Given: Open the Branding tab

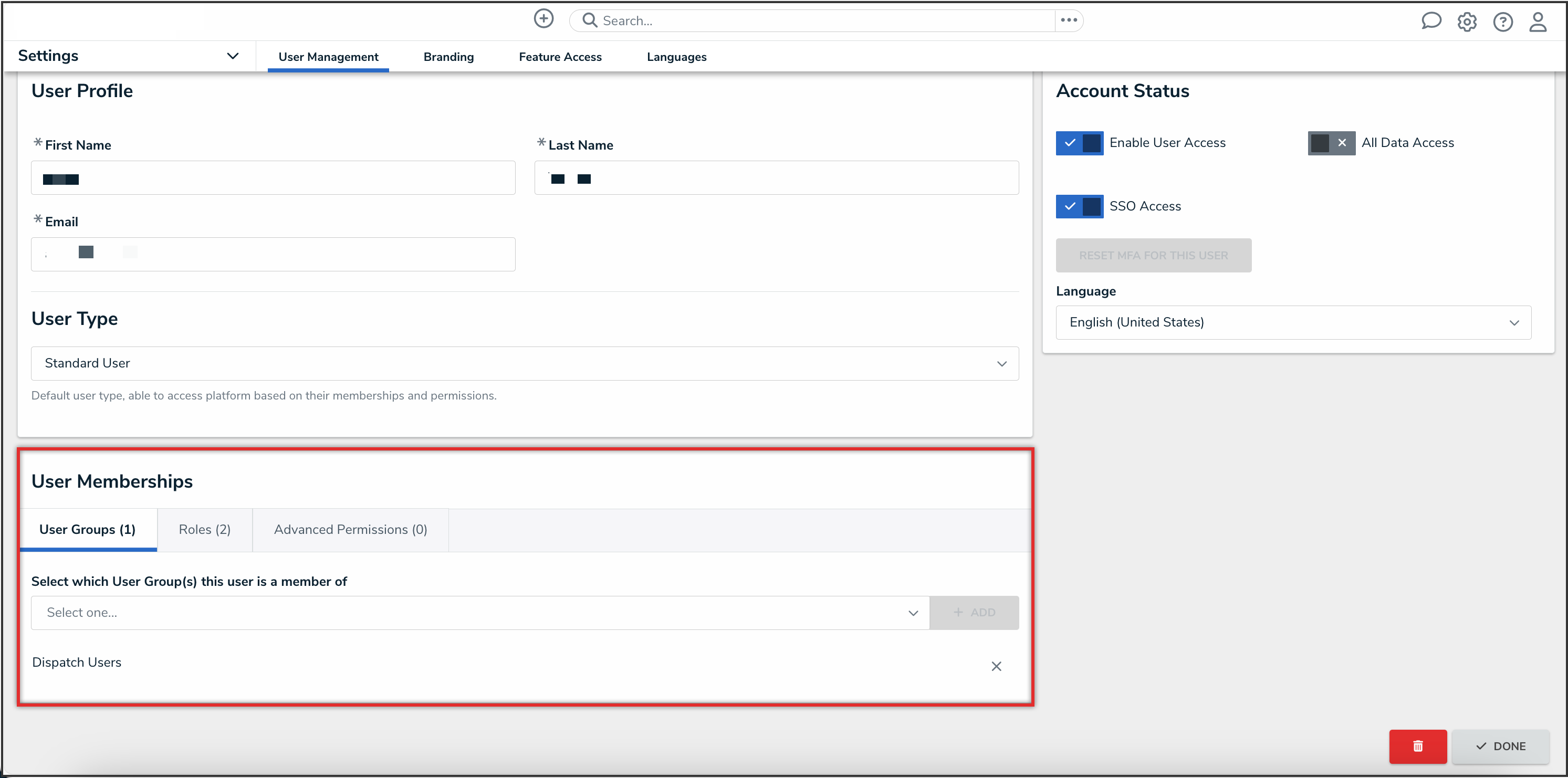Looking at the screenshot, I should (448, 57).
